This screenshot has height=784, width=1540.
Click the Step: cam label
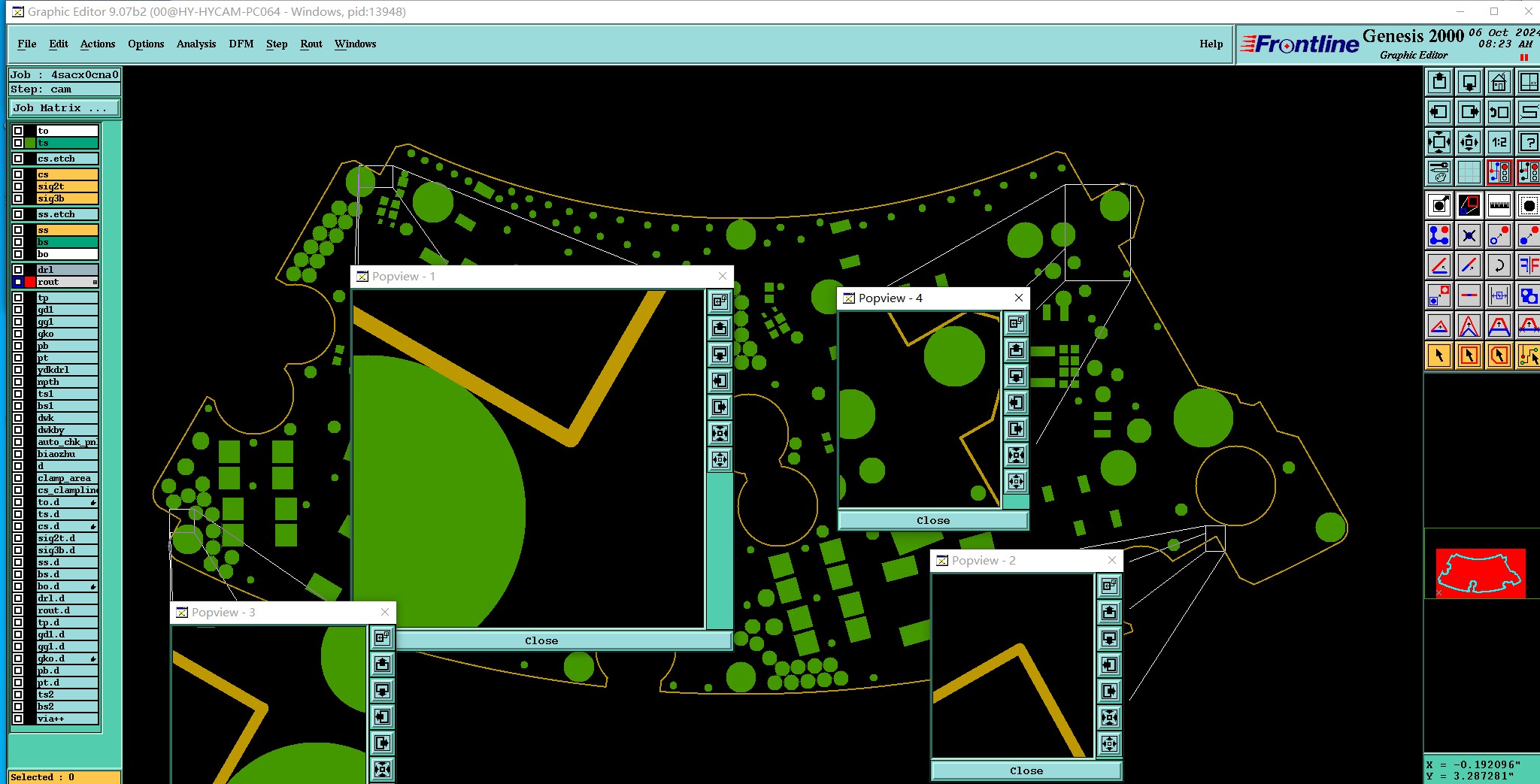pyautogui.click(x=65, y=89)
